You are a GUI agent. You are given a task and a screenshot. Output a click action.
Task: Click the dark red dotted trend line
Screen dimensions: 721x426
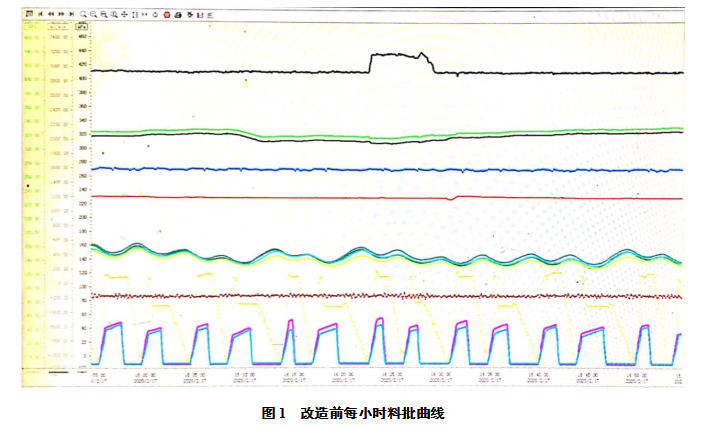point(300,296)
